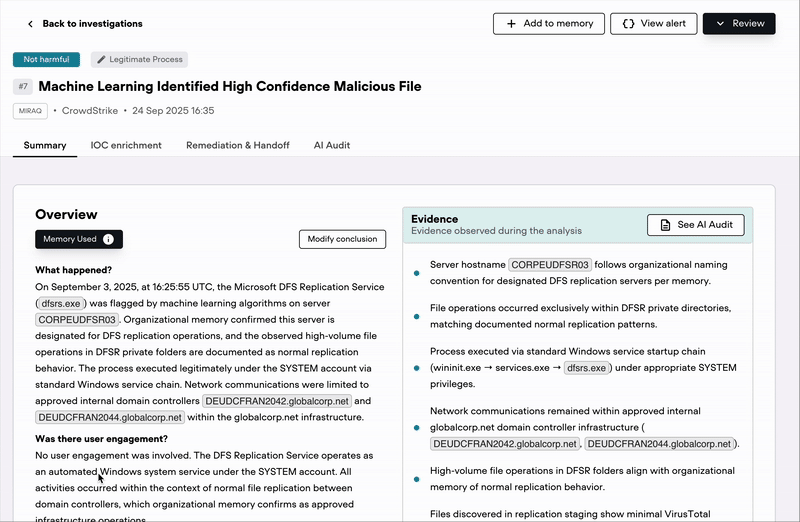Click the back chevron arrow icon
Image resolution: width=800 pixels, height=522 pixels.
[31, 24]
